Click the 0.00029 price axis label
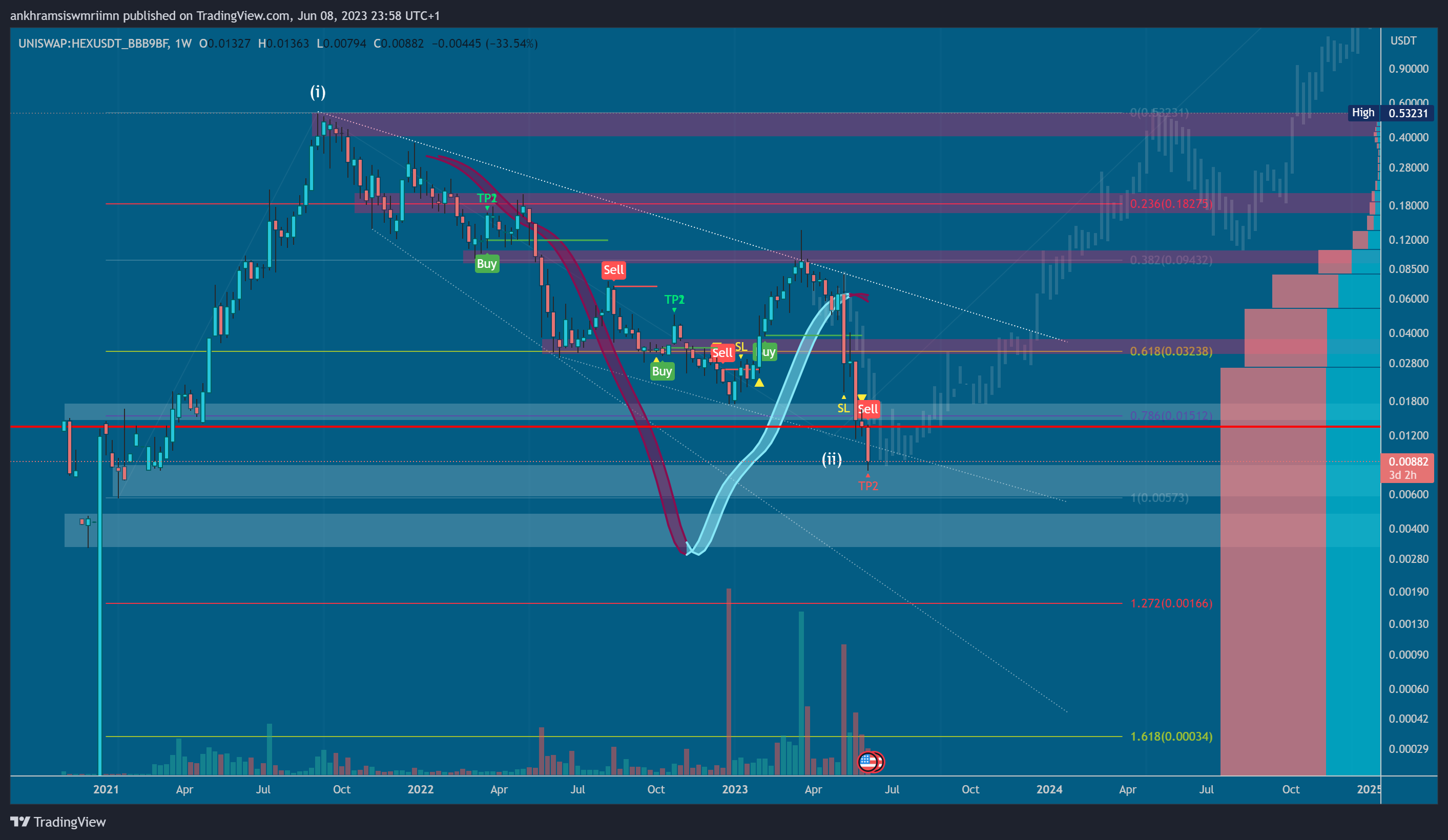This screenshot has height=840, width=1448. pyautogui.click(x=1409, y=749)
